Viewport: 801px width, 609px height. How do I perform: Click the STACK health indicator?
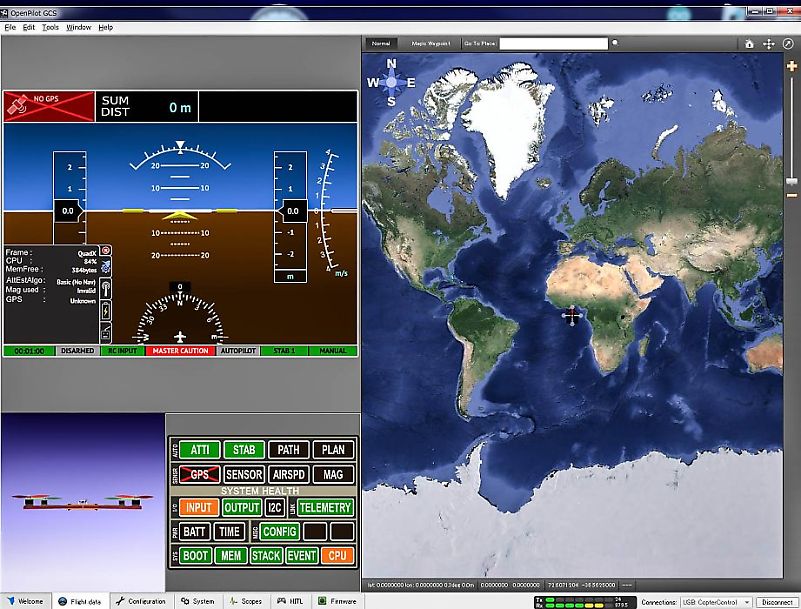(x=266, y=556)
